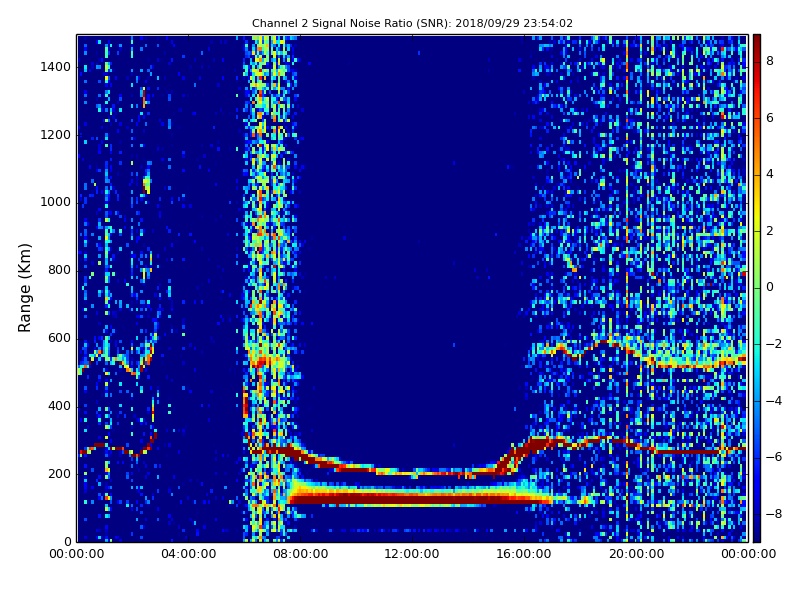Click the SNR colorbar gradient strip
This screenshot has height=600, width=800.
pyautogui.click(x=757, y=288)
